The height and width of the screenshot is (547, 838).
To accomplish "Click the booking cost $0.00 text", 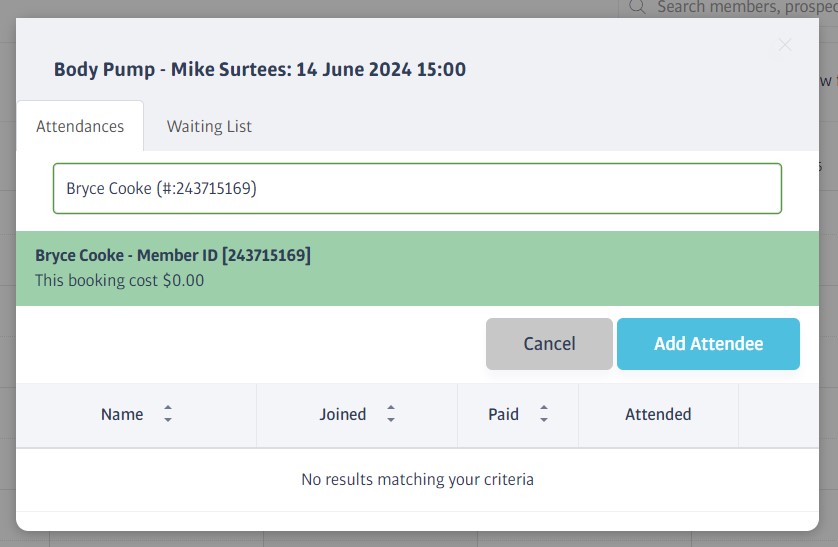I will (x=120, y=280).
